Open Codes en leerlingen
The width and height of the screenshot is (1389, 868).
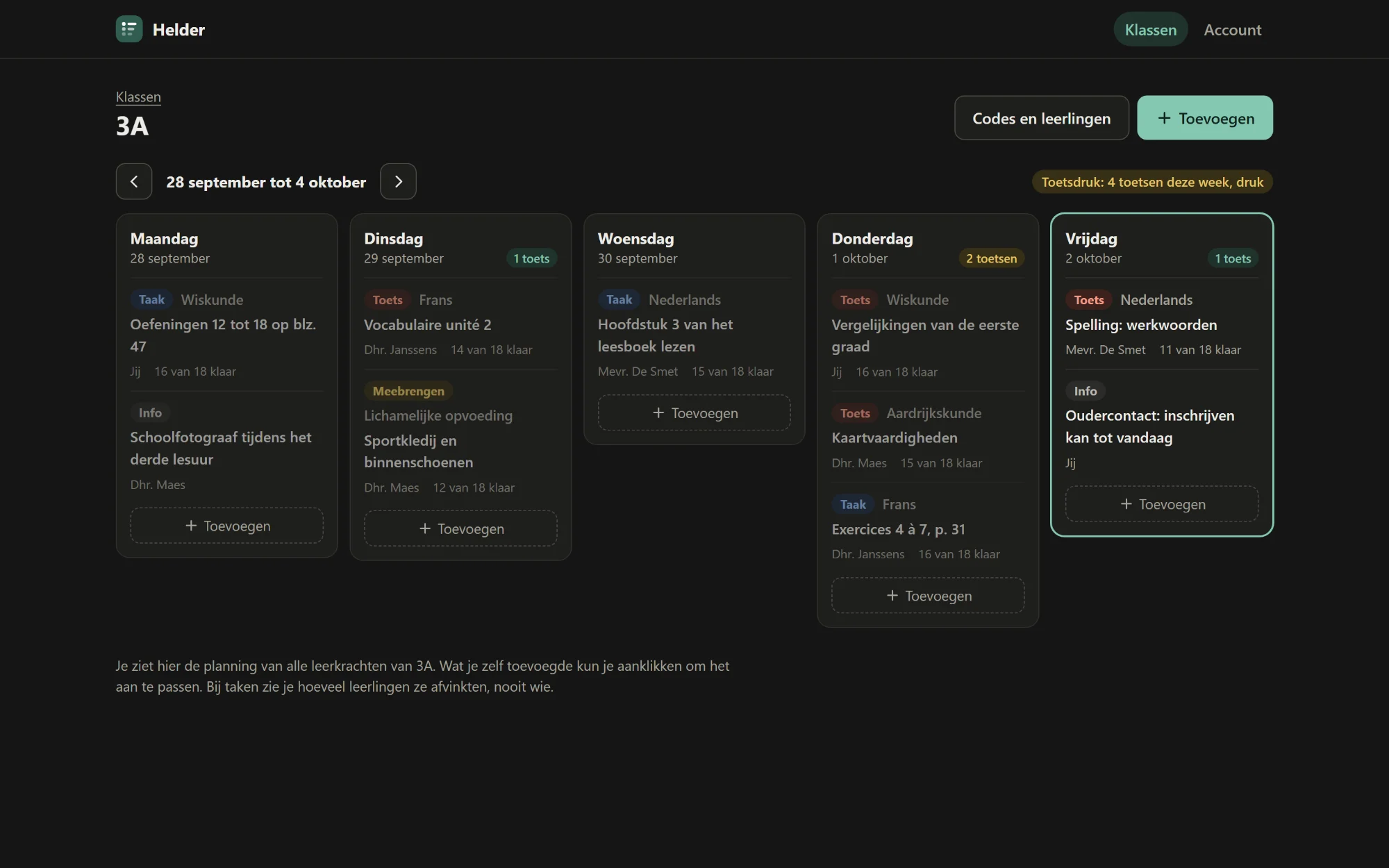[1041, 118]
